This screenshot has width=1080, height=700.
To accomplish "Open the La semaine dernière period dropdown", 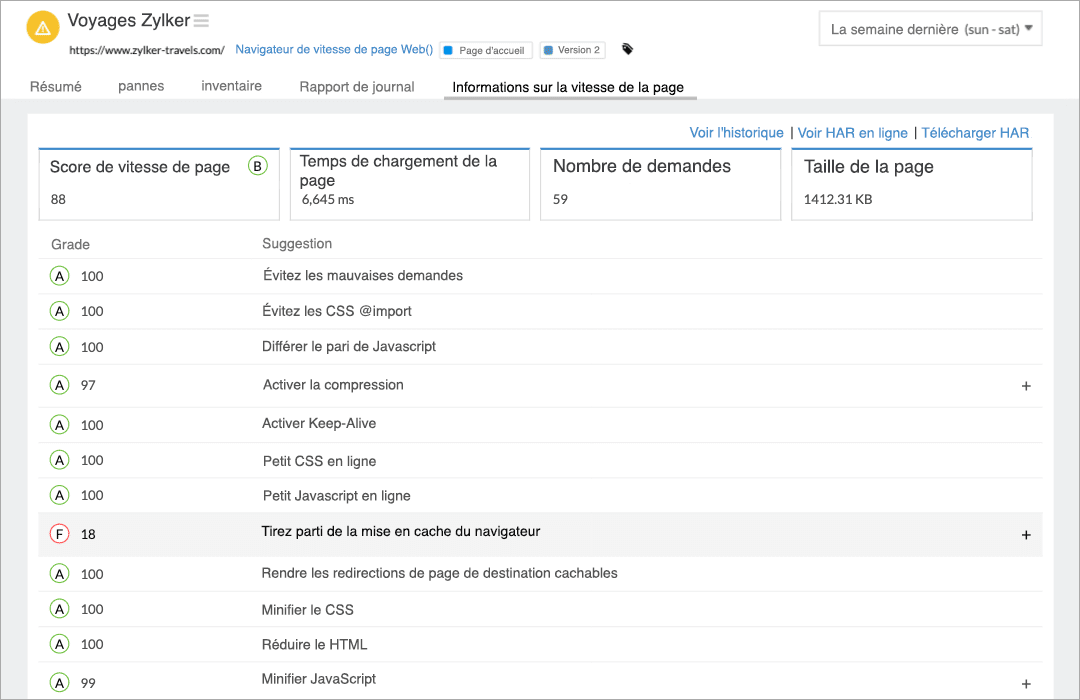I will [930, 29].
